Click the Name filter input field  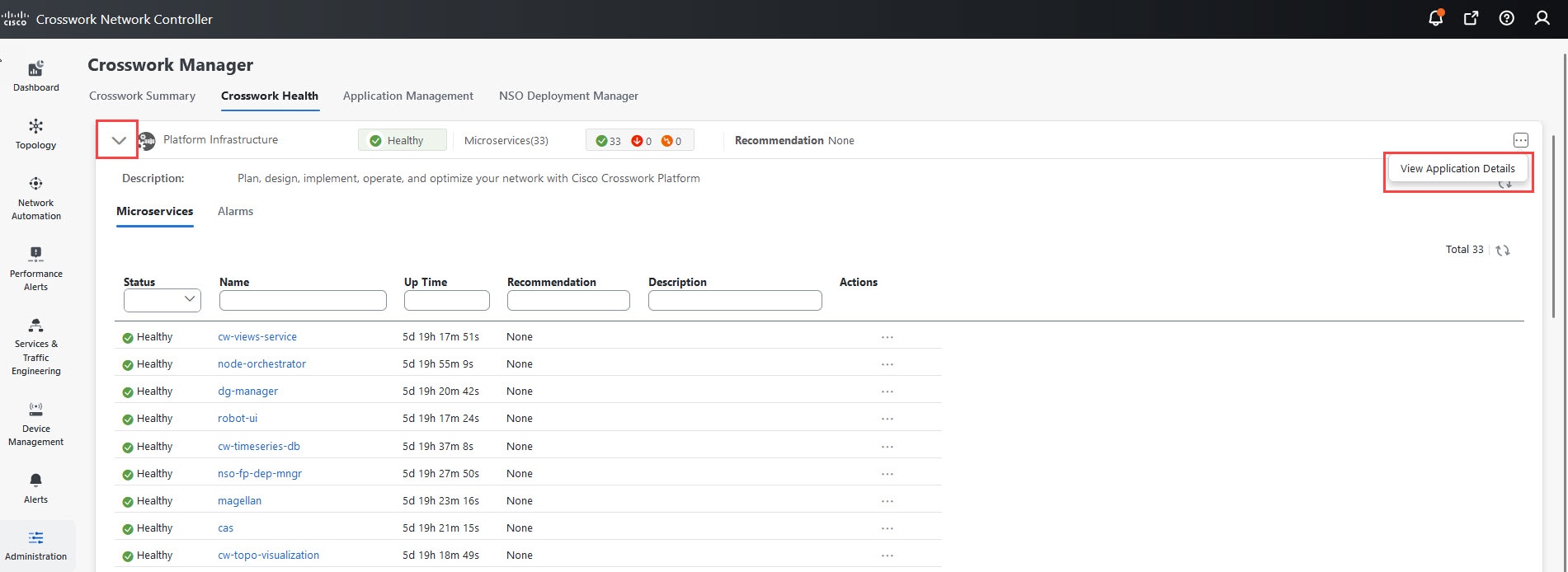(x=303, y=300)
